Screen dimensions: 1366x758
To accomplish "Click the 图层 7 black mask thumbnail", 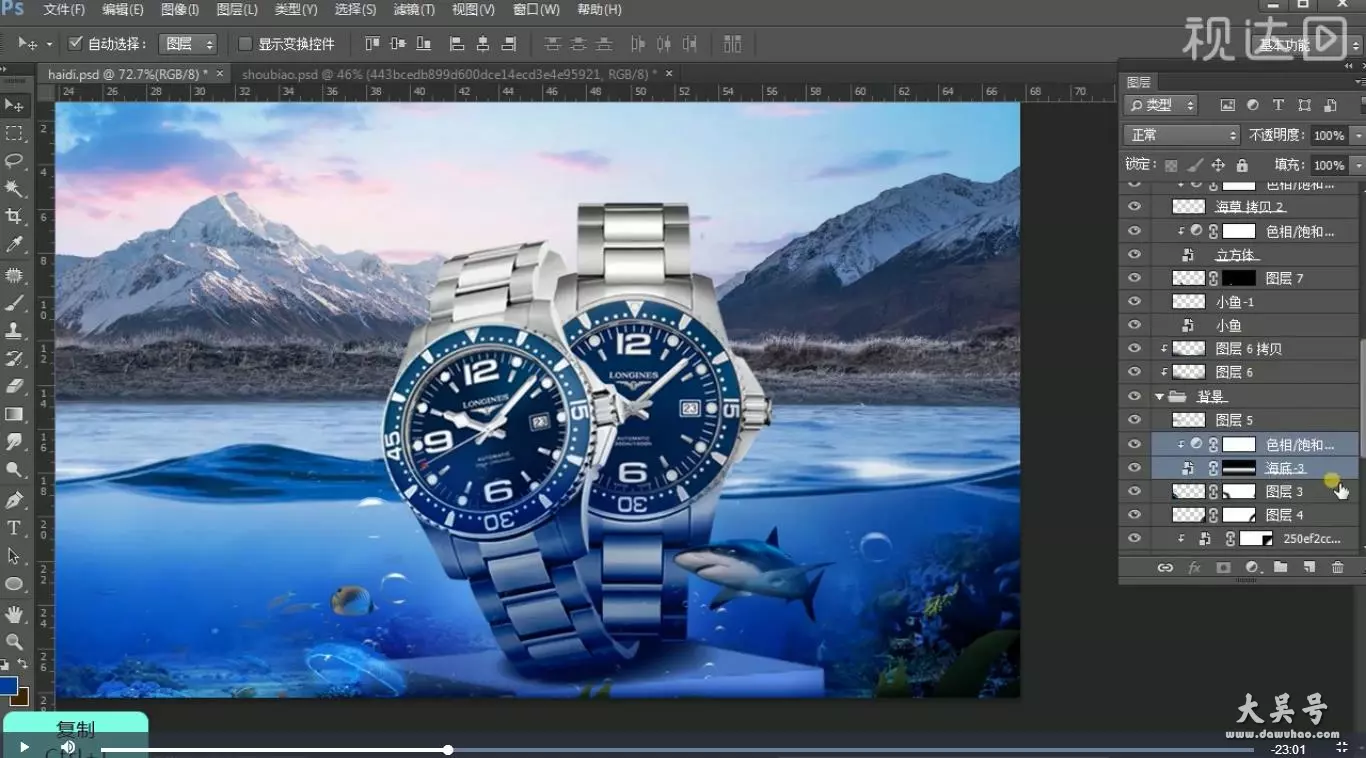I will [x=1239, y=278].
